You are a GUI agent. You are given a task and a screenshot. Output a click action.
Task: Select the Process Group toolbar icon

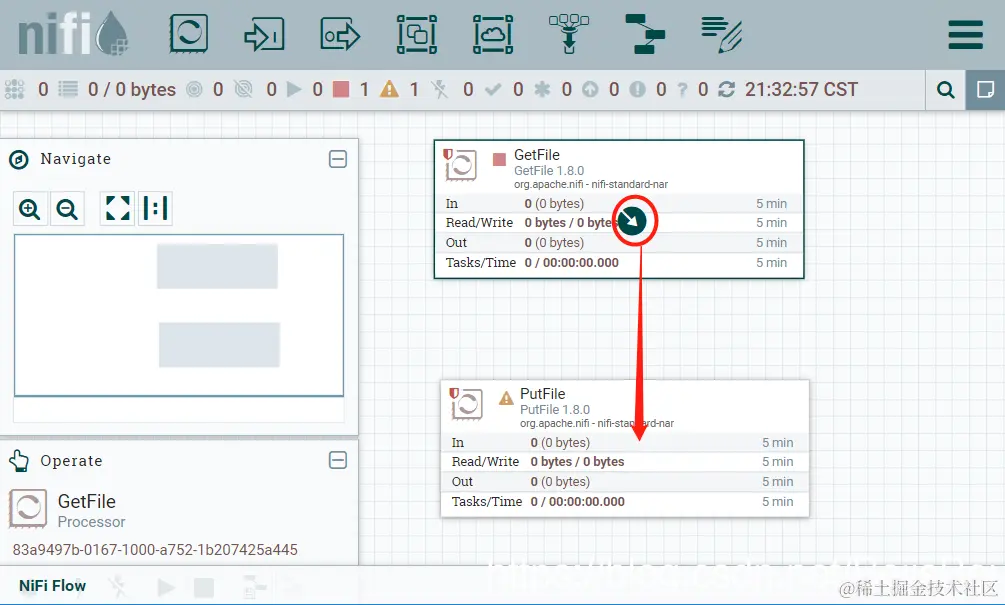click(417, 34)
